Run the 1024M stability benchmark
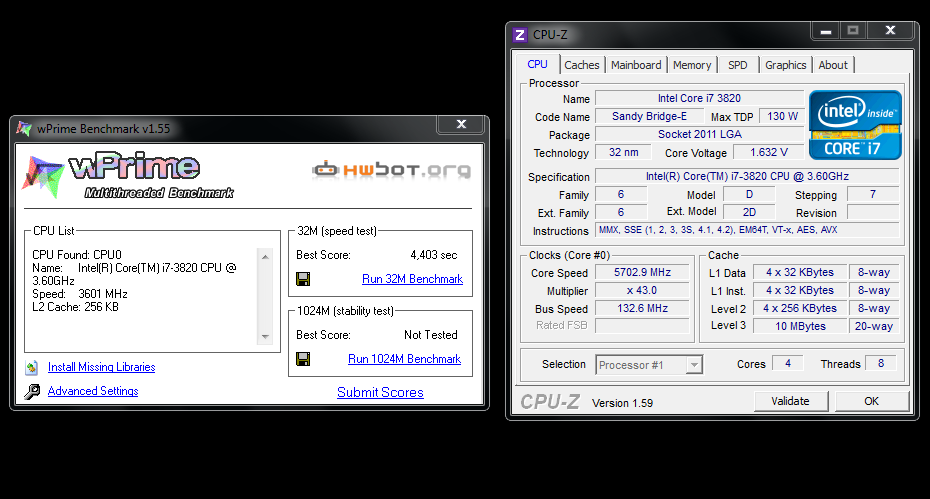Screen dimensions: 930x499 point(405,359)
